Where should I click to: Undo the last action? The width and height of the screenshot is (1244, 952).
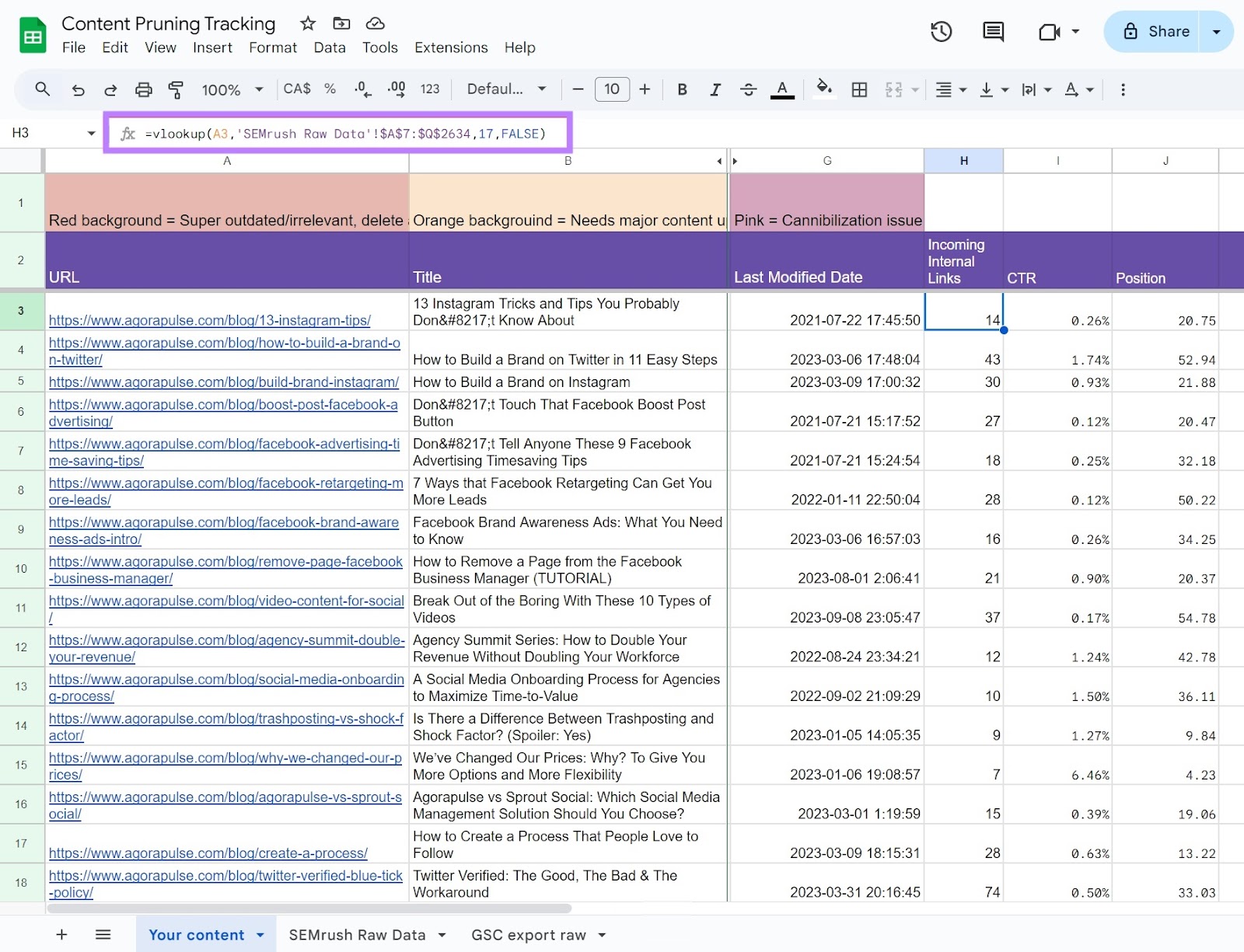(78, 89)
